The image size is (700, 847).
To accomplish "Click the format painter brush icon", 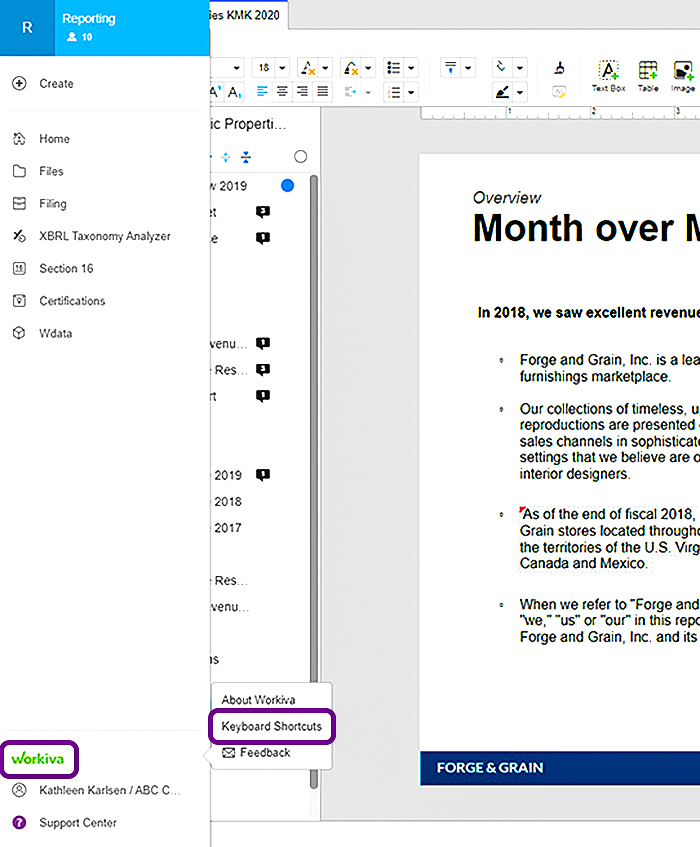I will click(x=560, y=68).
